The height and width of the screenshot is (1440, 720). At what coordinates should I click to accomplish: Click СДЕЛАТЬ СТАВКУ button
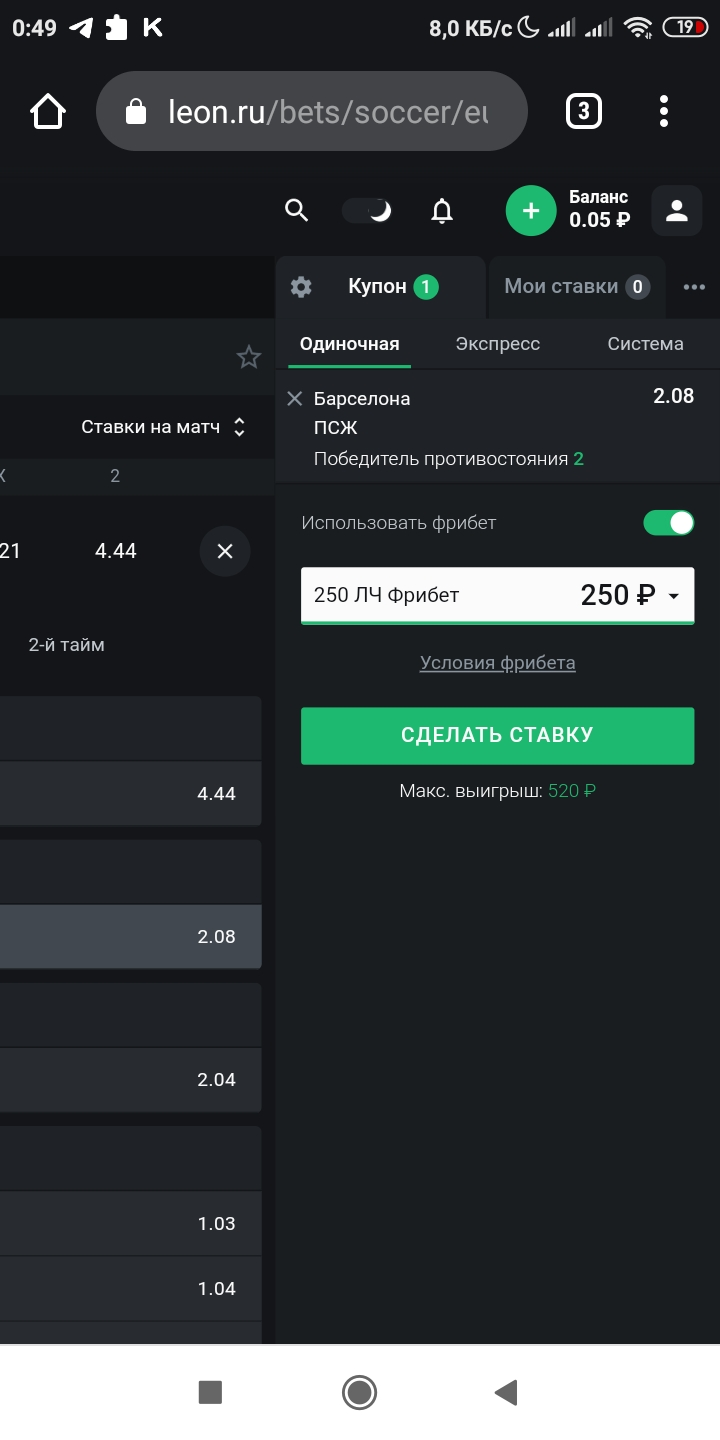point(497,736)
